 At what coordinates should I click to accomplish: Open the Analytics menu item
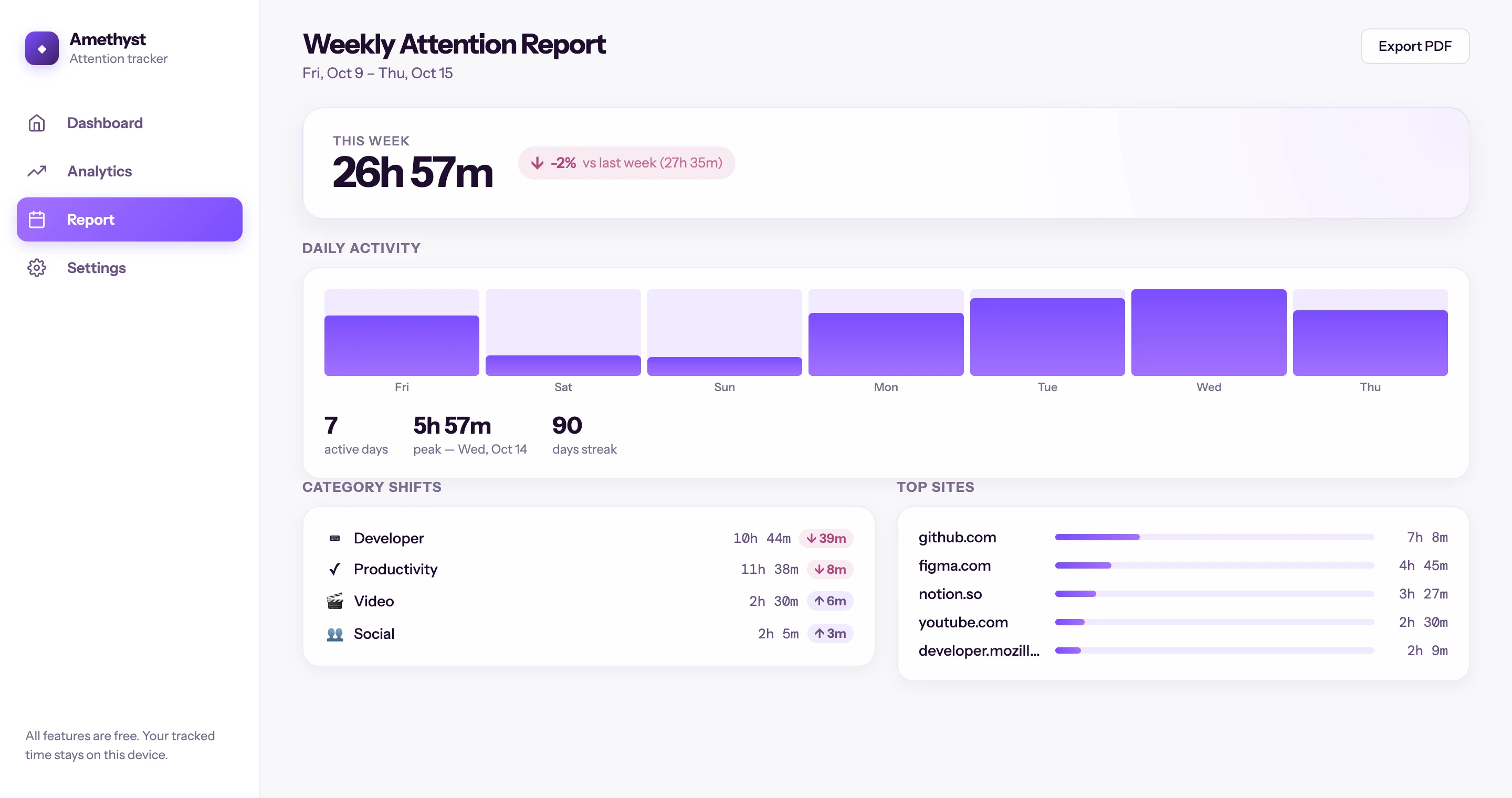pos(130,171)
